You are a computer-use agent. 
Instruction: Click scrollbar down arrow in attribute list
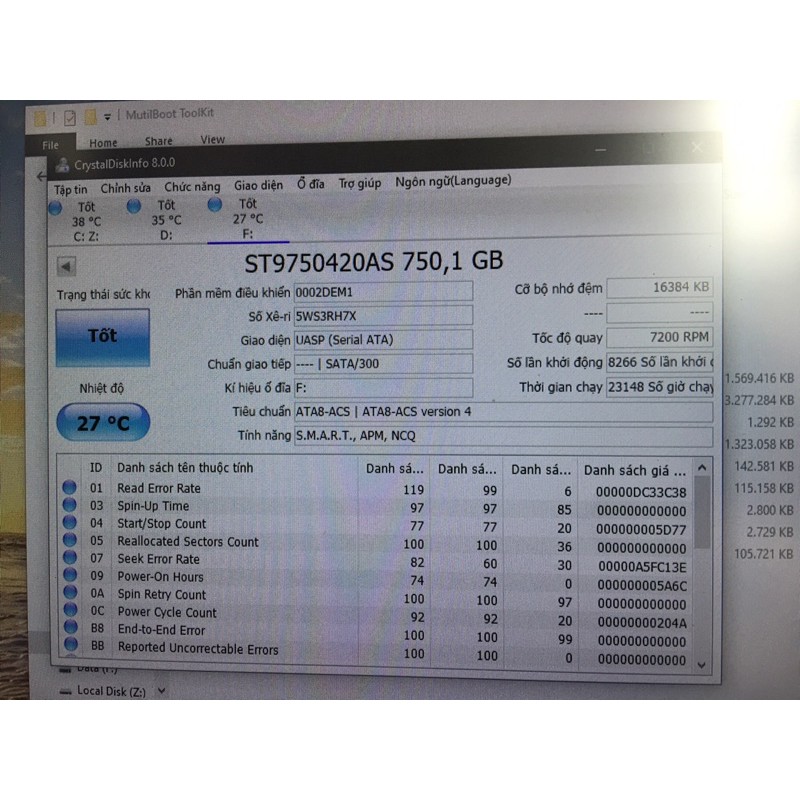tap(702, 664)
